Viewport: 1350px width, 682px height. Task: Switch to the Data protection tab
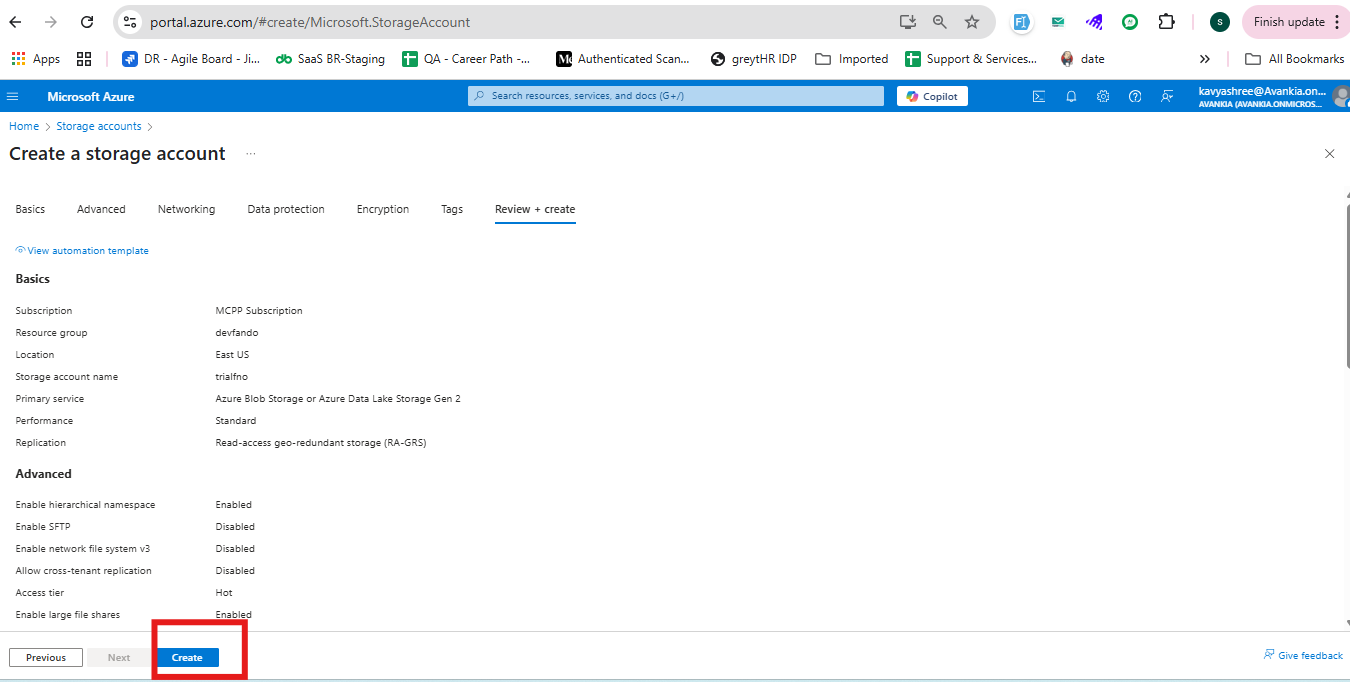point(286,209)
